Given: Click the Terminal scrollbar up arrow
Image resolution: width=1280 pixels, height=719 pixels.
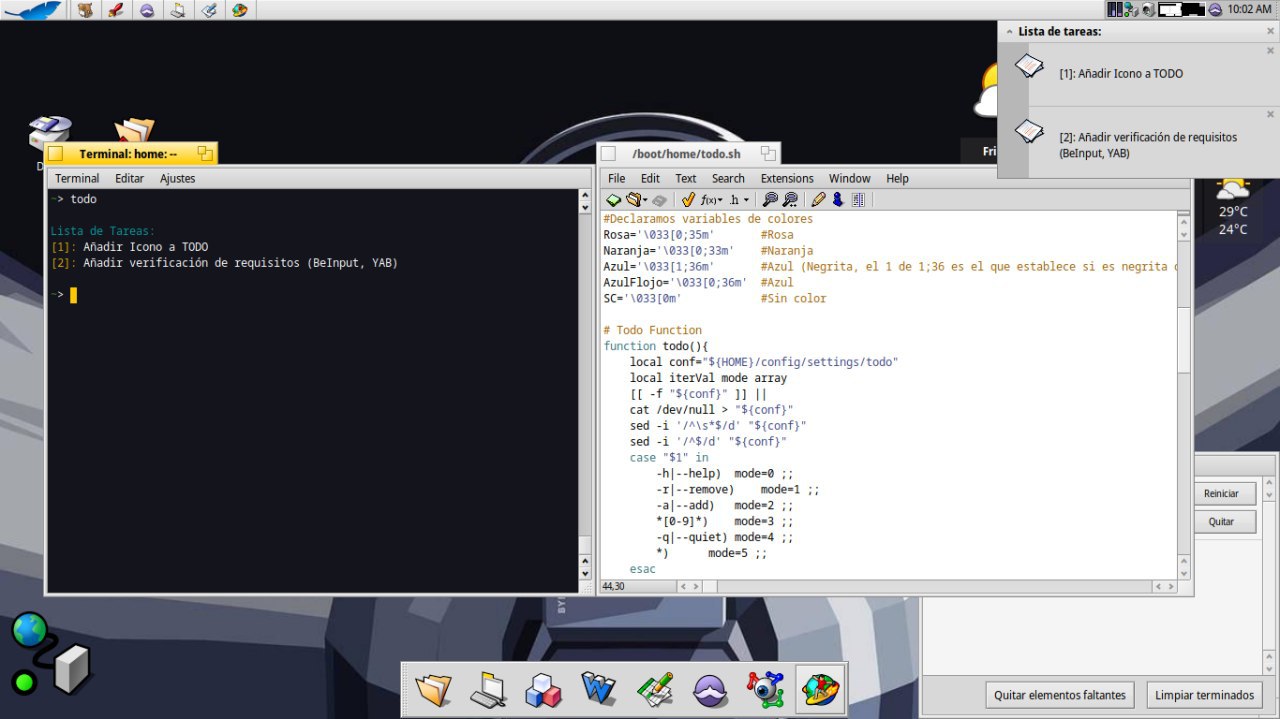Looking at the screenshot, I should tap(585, 197).
